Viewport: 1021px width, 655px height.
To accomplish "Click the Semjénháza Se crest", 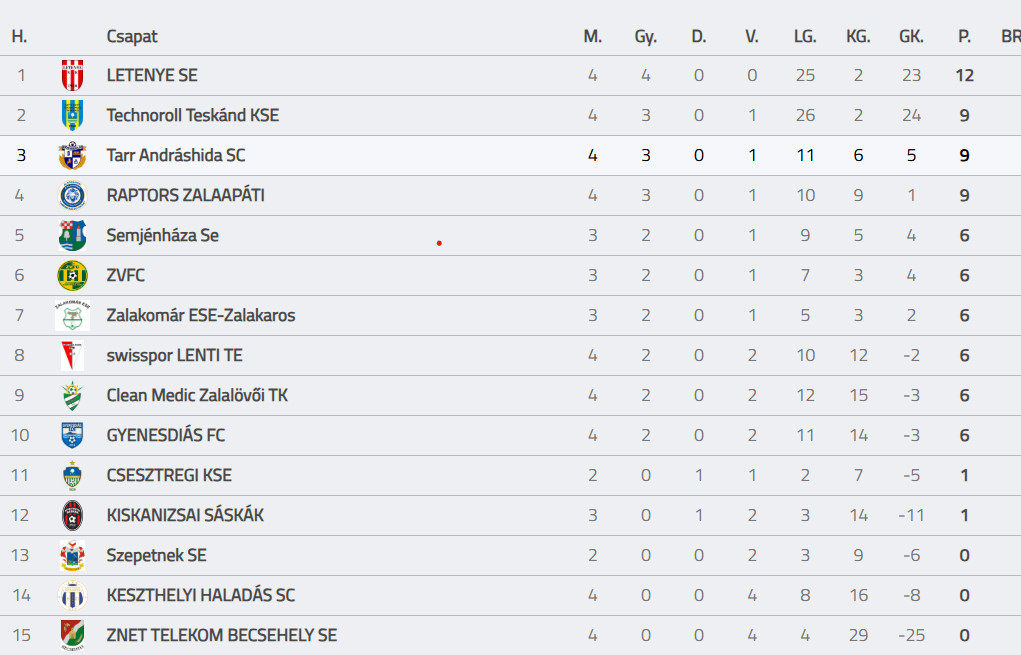I will [72, 236].
